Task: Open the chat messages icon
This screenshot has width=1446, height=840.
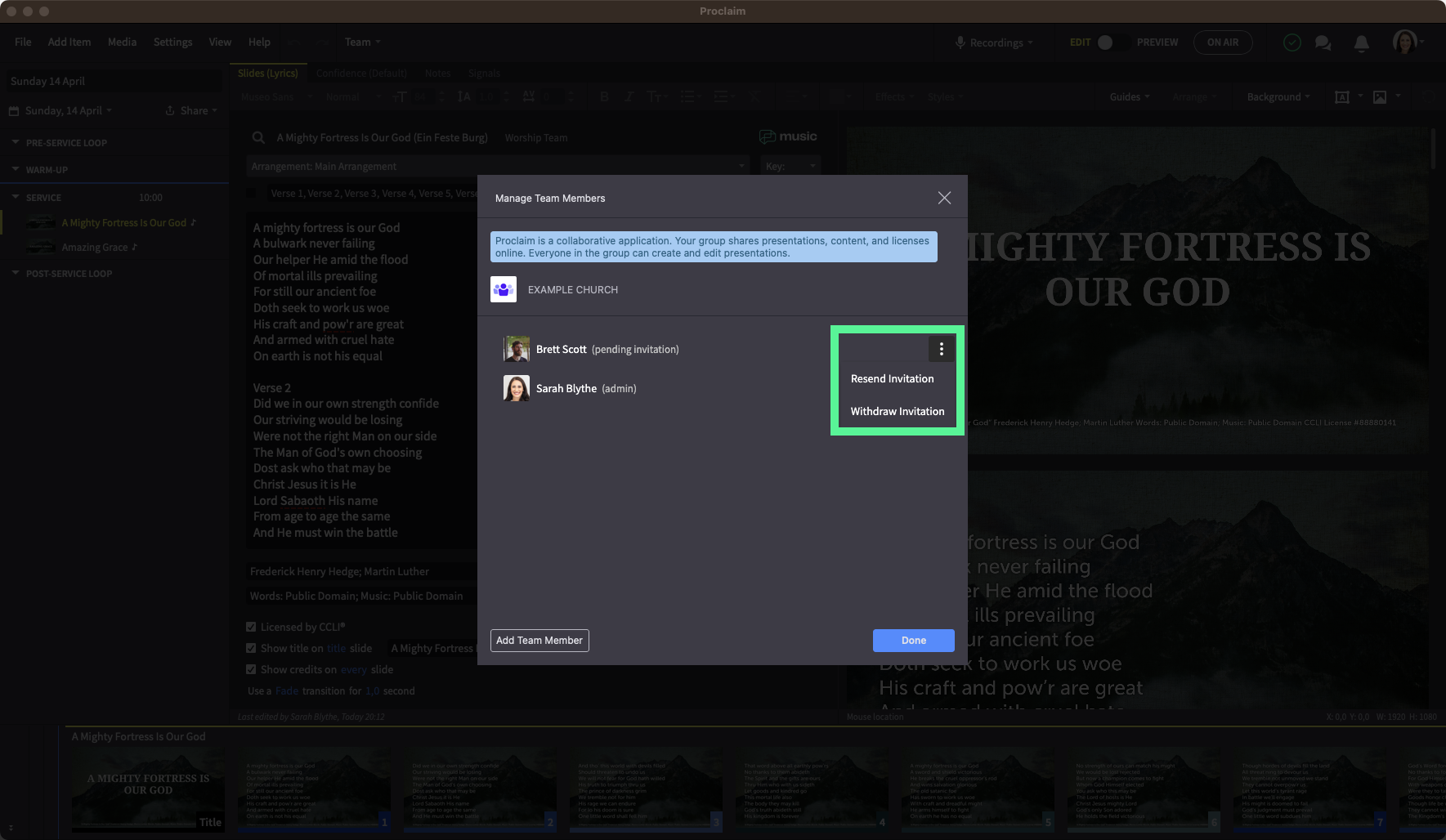Action: tap(1323, 42)
